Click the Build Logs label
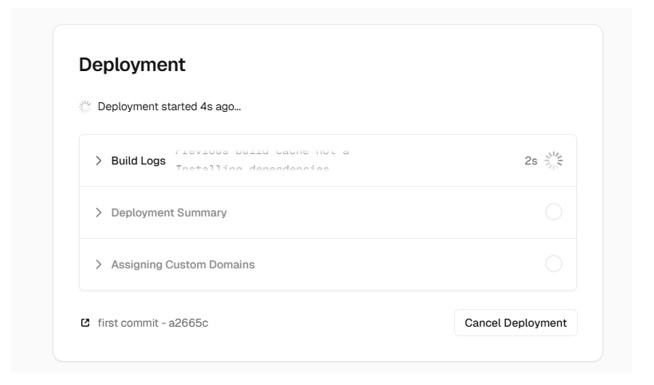The width and height of the screenshot is (654, 385). pos(138,161)
